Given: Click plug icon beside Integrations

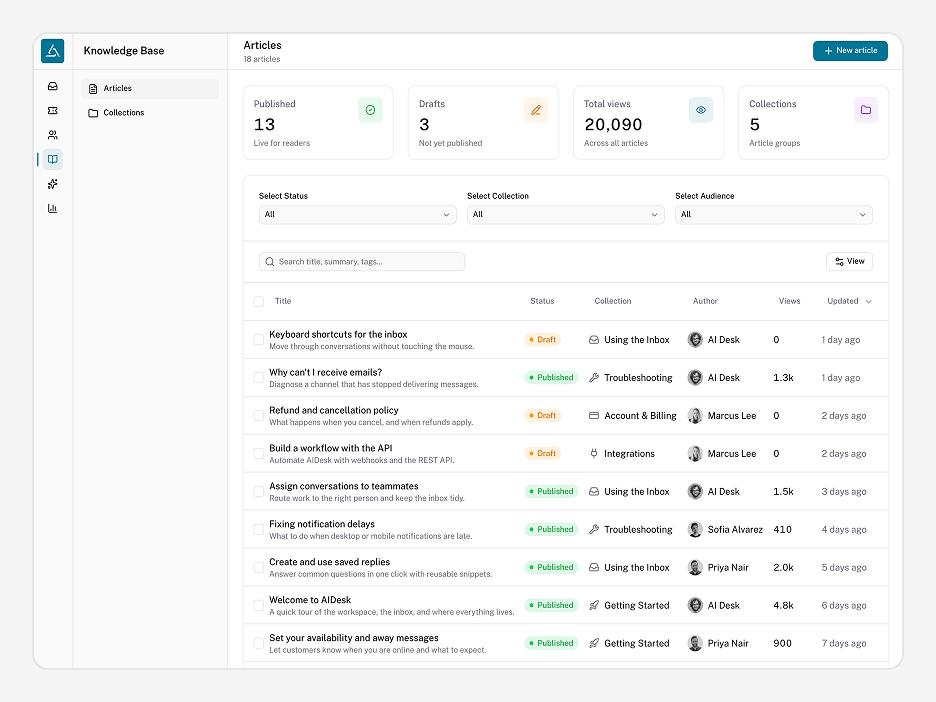Looking at the screenshot, I should (x=594, y=453).
